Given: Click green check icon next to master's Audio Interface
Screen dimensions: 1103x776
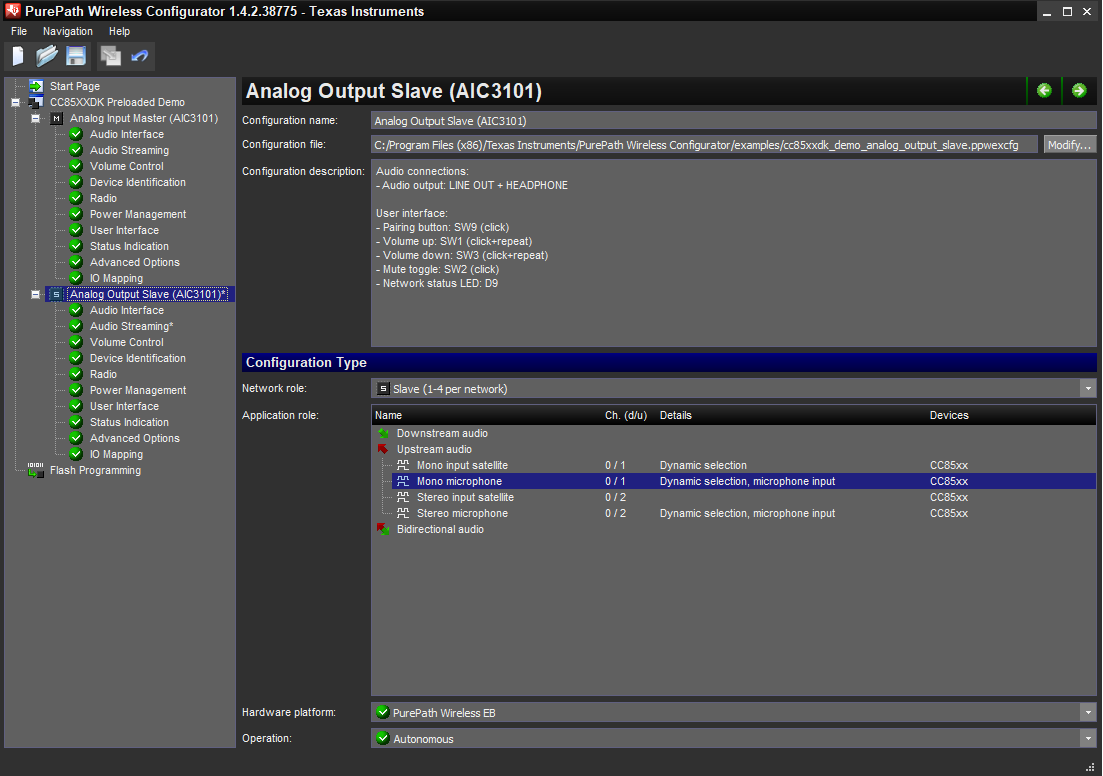Looking at the screenshot, I should click(76, 134).
